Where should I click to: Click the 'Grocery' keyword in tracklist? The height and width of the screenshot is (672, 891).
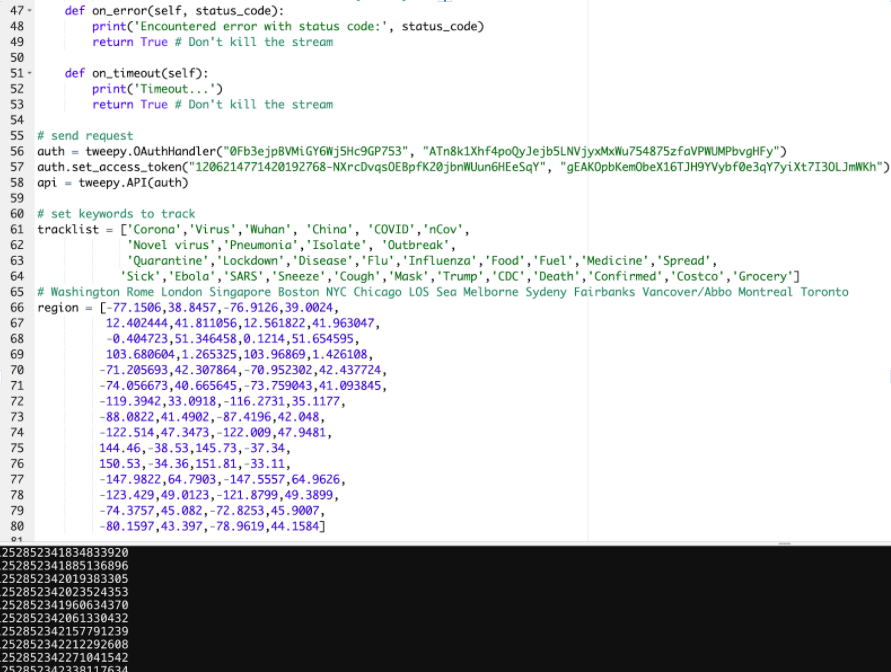point(765,276)
